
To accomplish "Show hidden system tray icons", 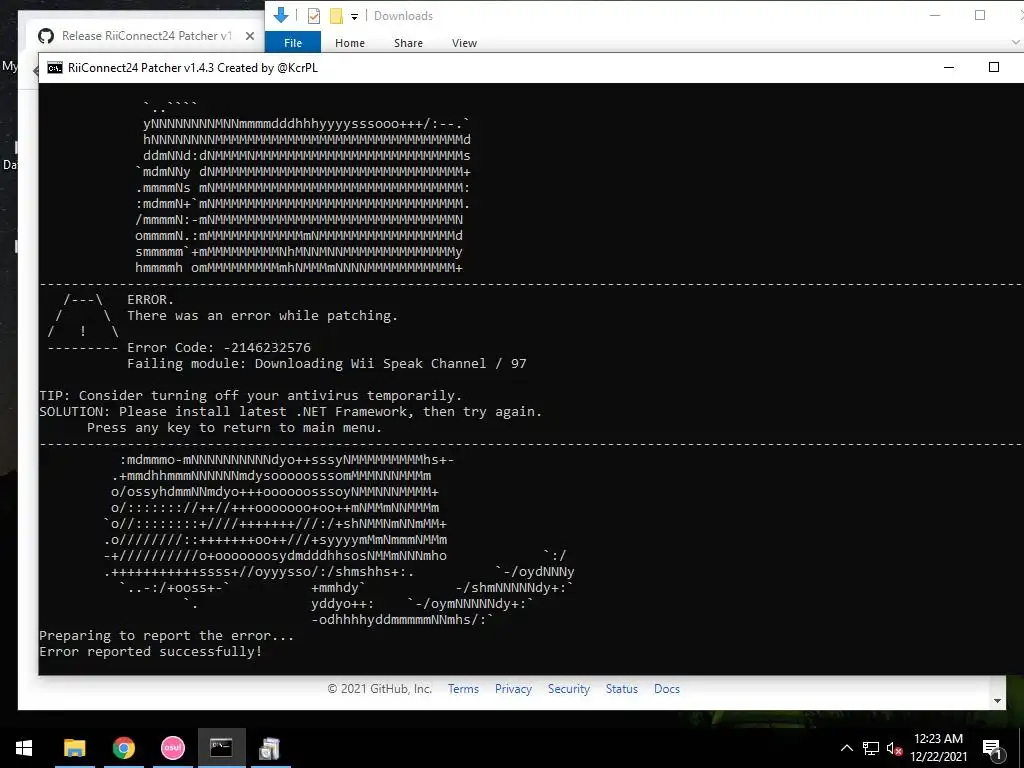I will 846,748.
